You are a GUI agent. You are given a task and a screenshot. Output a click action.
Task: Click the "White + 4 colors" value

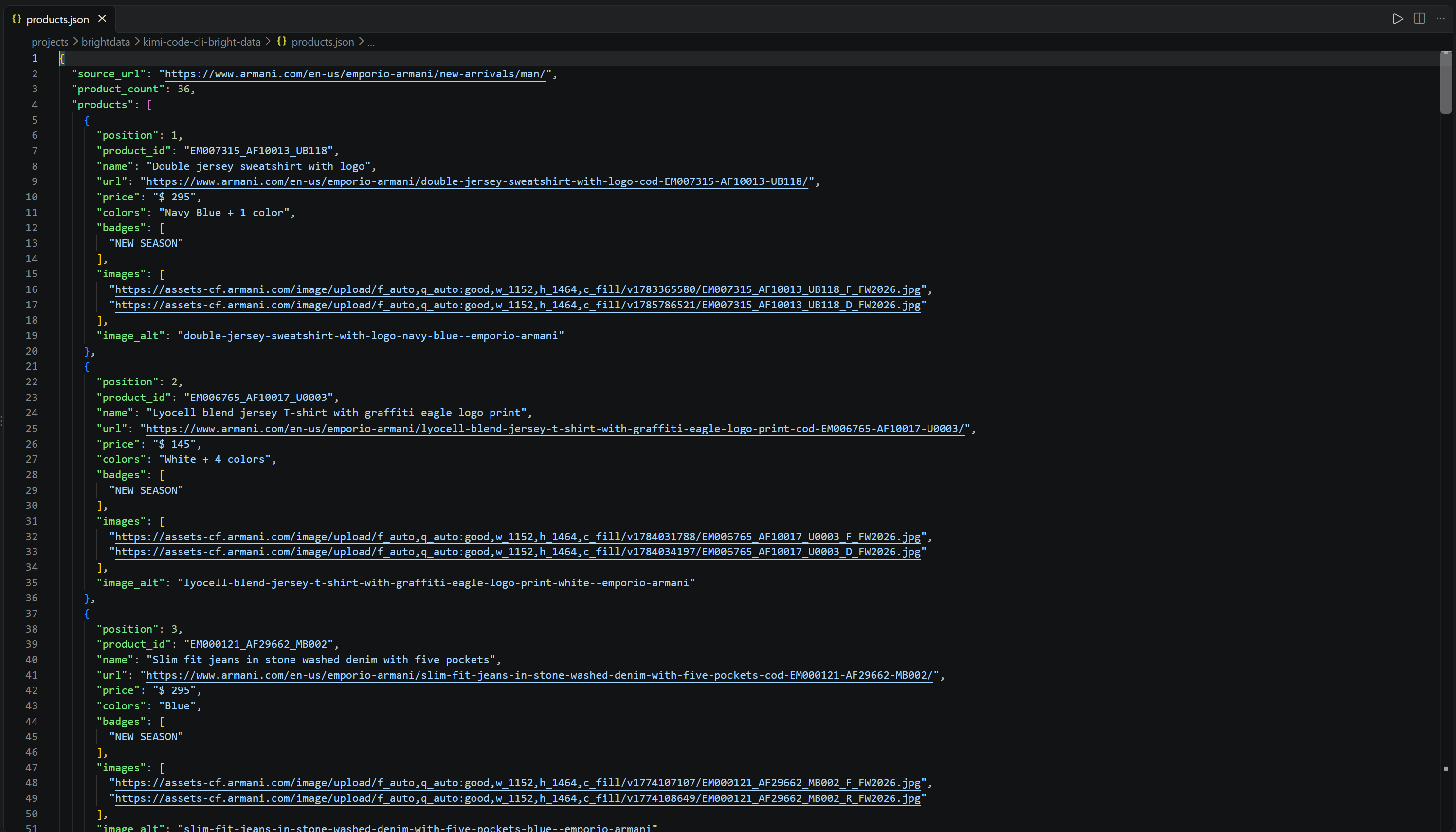coord(215,459)
